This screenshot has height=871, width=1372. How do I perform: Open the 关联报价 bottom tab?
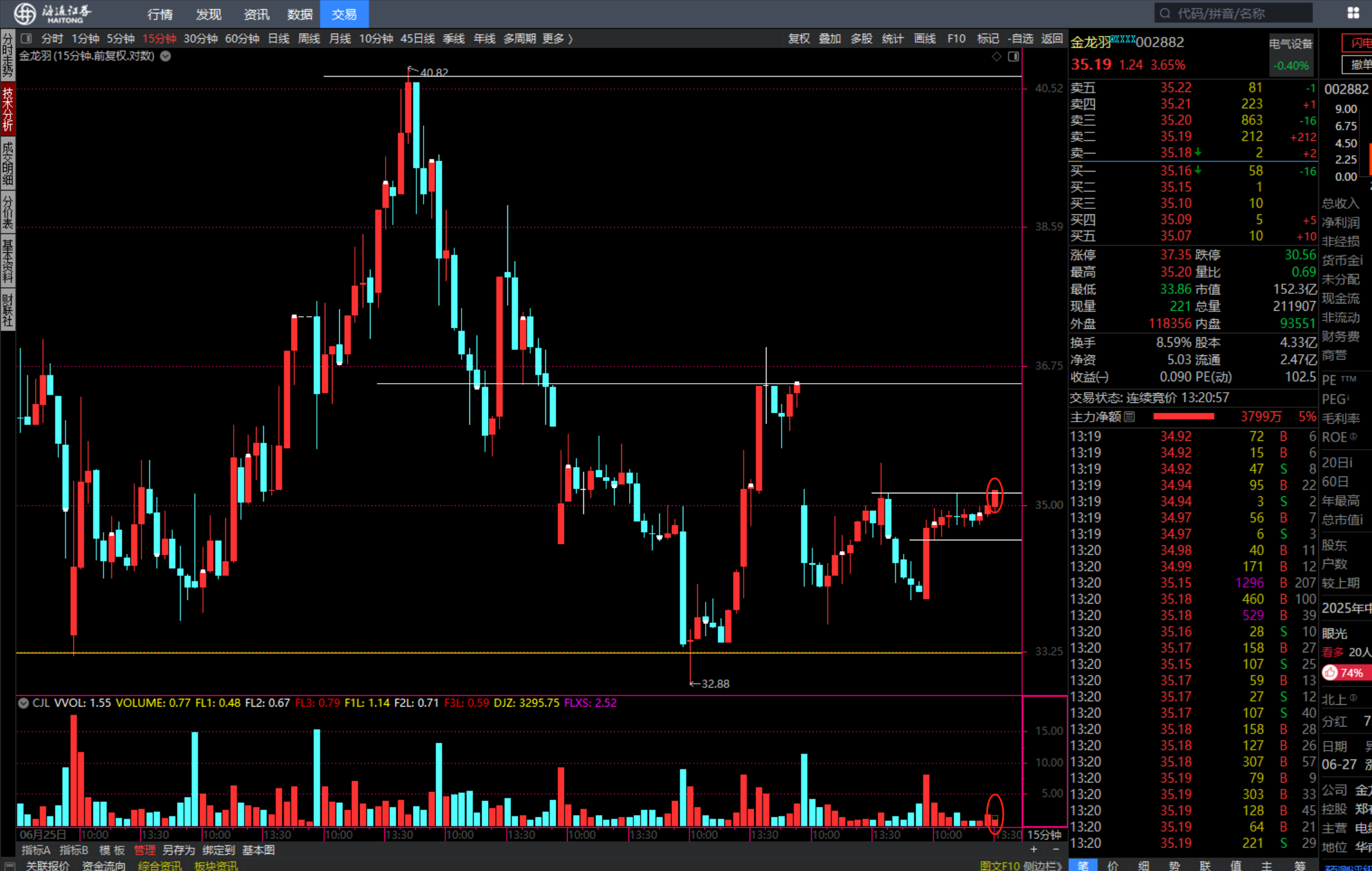pyautogui.click(x=48, y=866)
